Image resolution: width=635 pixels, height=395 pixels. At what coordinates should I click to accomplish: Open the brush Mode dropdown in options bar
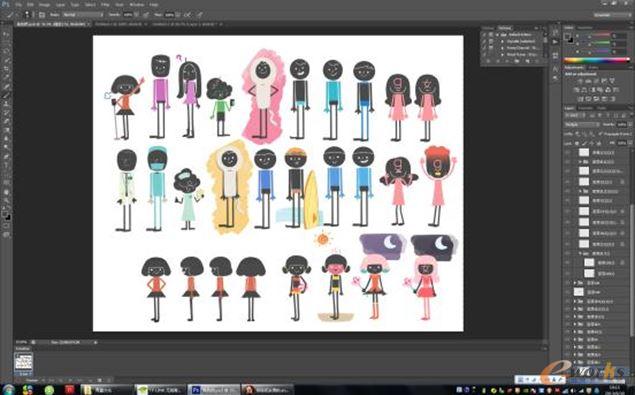(x=82, y=15)
